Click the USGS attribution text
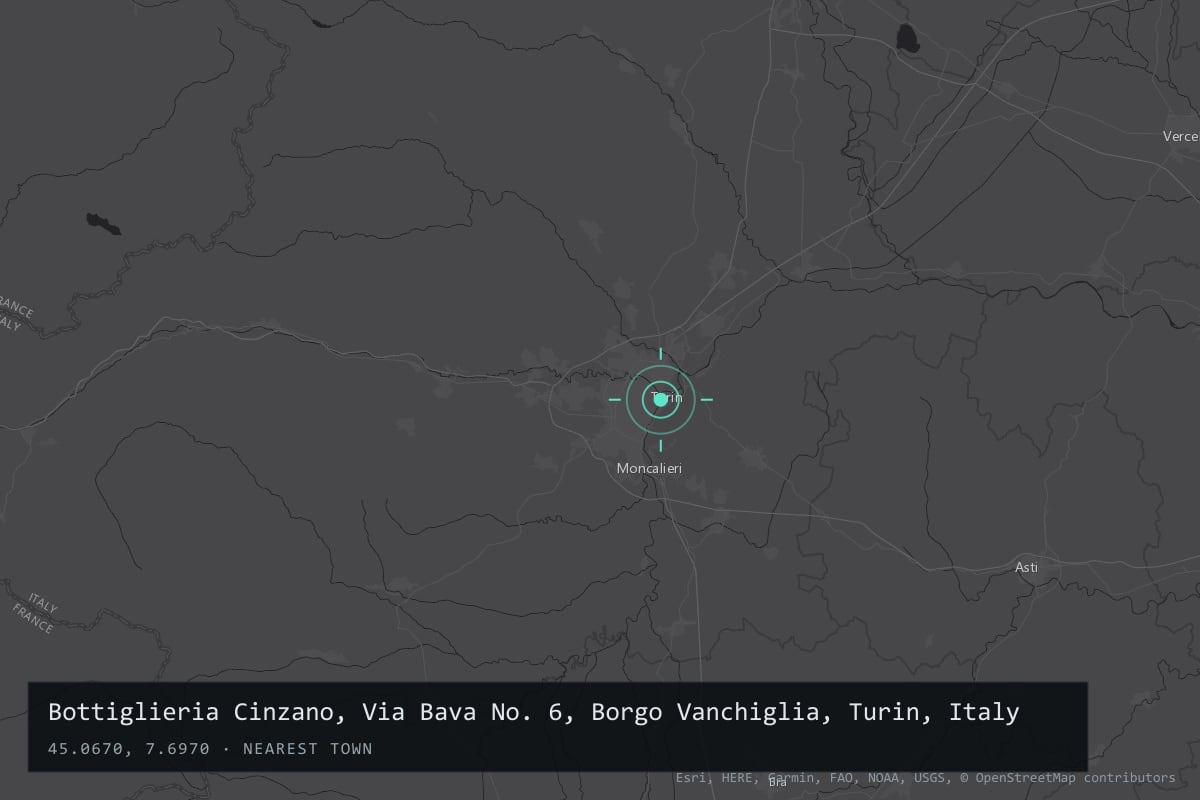 [927, 777]
